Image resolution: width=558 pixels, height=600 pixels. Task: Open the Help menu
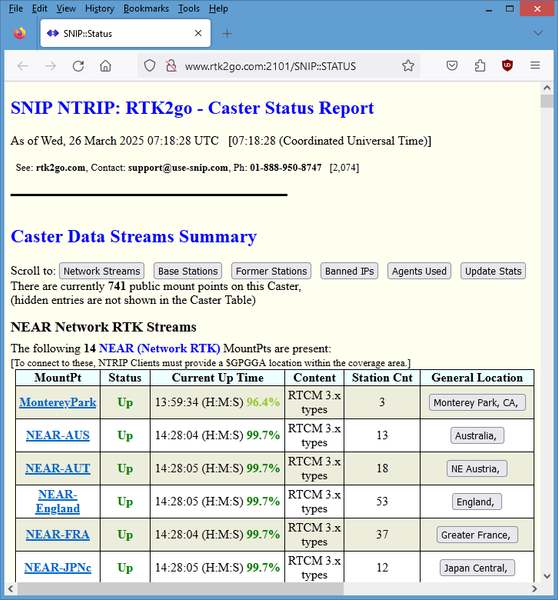pyautogui.click(x=218, y=8)
